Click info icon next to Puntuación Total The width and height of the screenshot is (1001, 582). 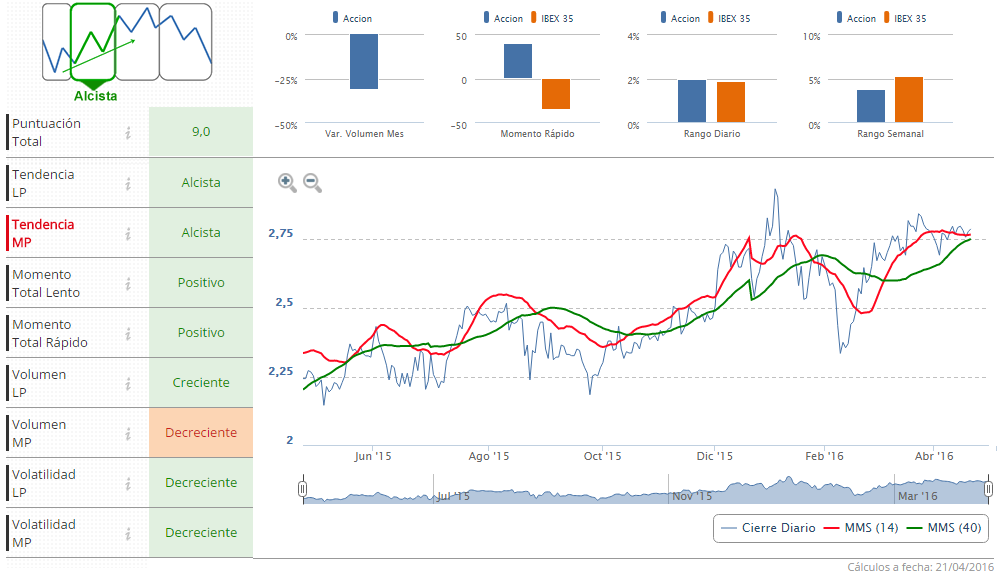[128, 133]
